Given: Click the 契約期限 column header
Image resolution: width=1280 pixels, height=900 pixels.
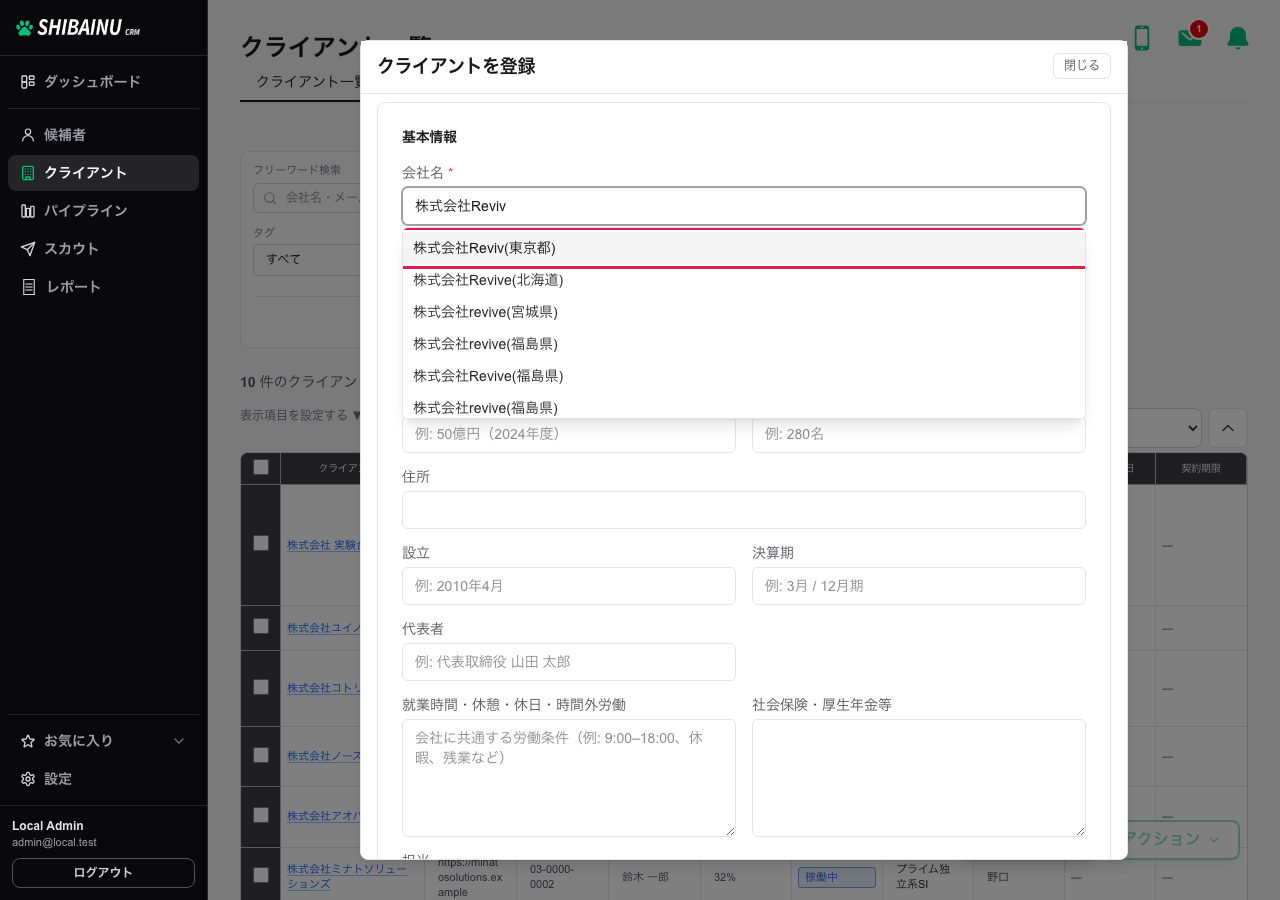Looking at the screenshot, I should click(x=1200, y=468).
